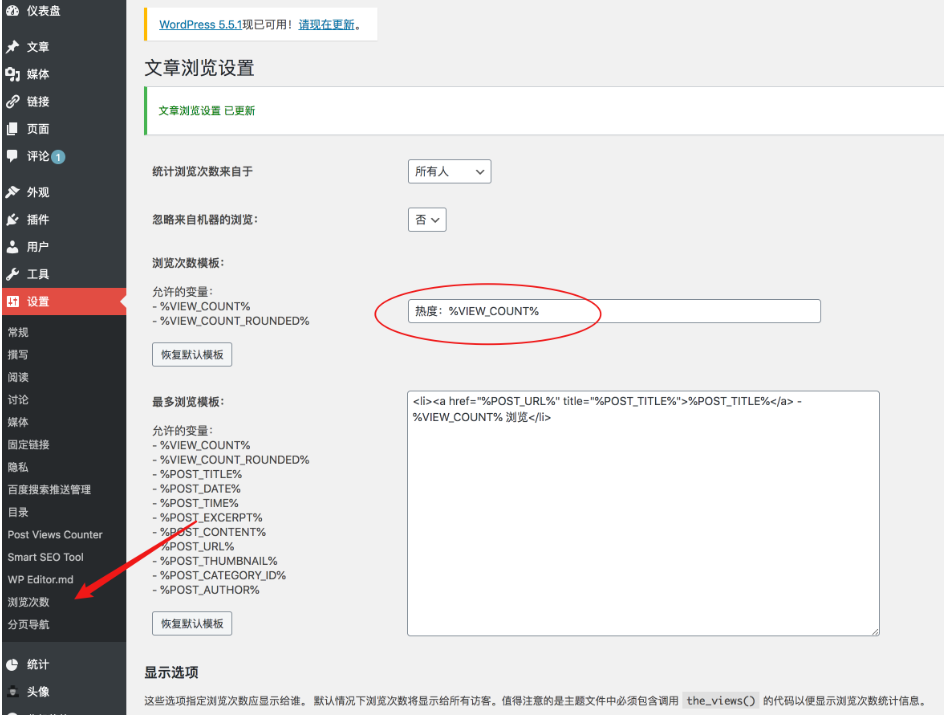Click the 文章浏览设置 已更新 notice text
This screenshot has height=715, width=944.
[x=207, y=111]
